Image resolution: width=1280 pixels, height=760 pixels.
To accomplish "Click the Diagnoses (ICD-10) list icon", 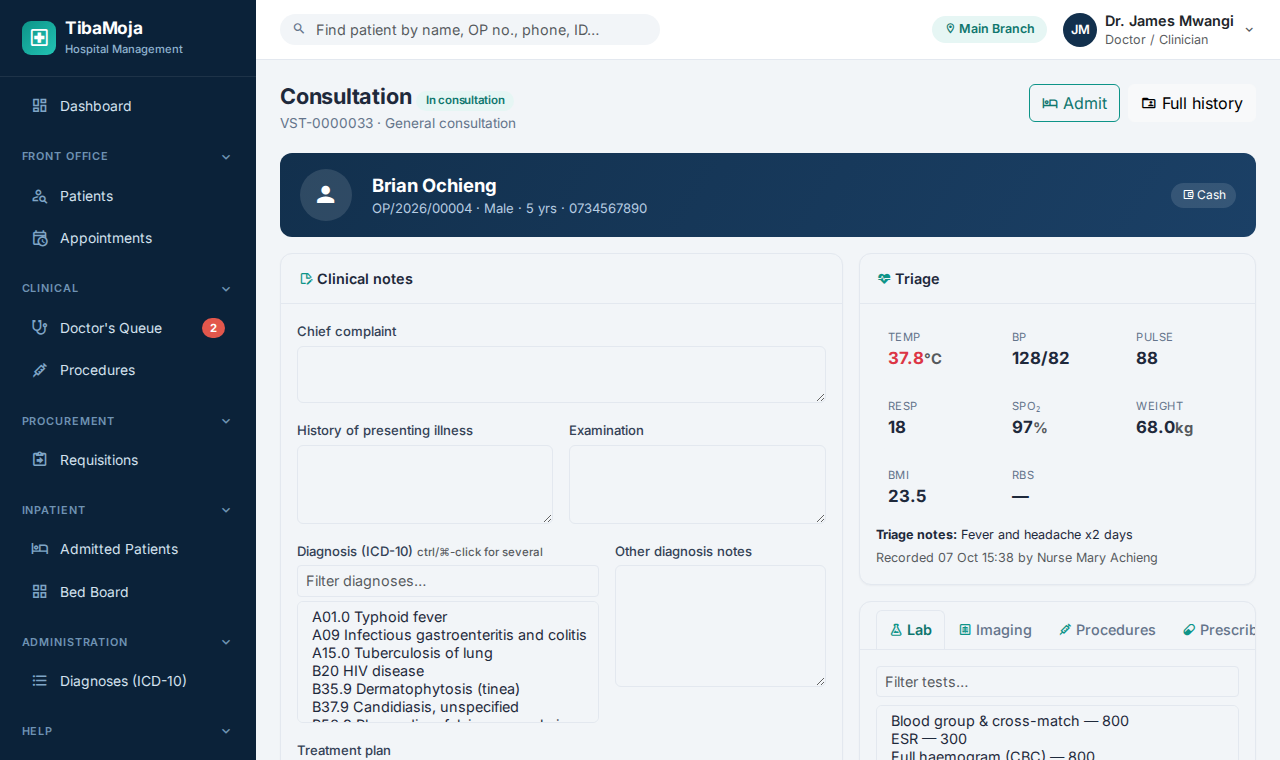I will pyautogui.click(x=40, y=681).
